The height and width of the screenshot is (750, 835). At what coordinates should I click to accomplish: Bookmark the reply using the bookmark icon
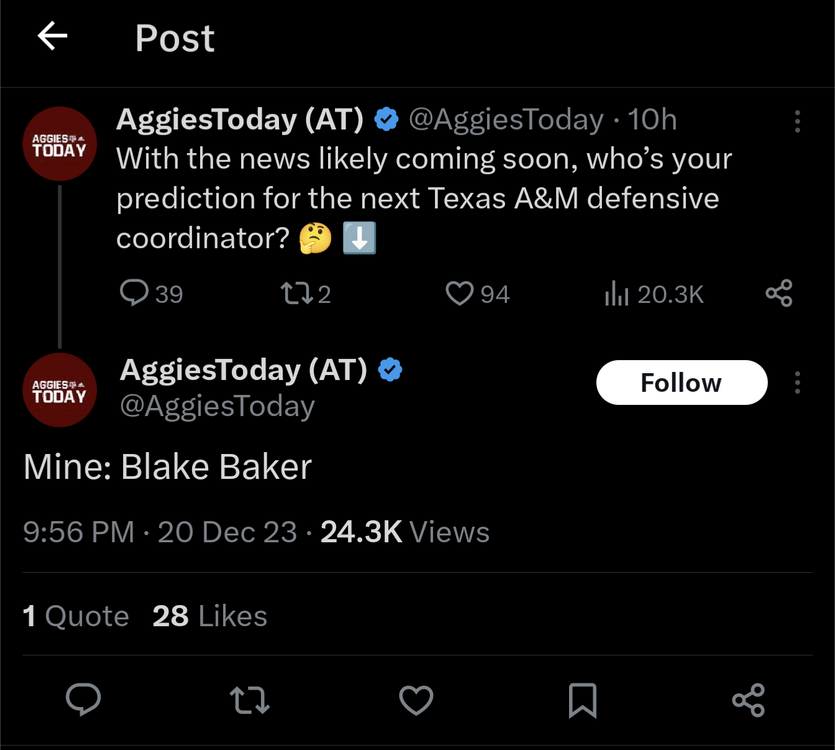583,700
